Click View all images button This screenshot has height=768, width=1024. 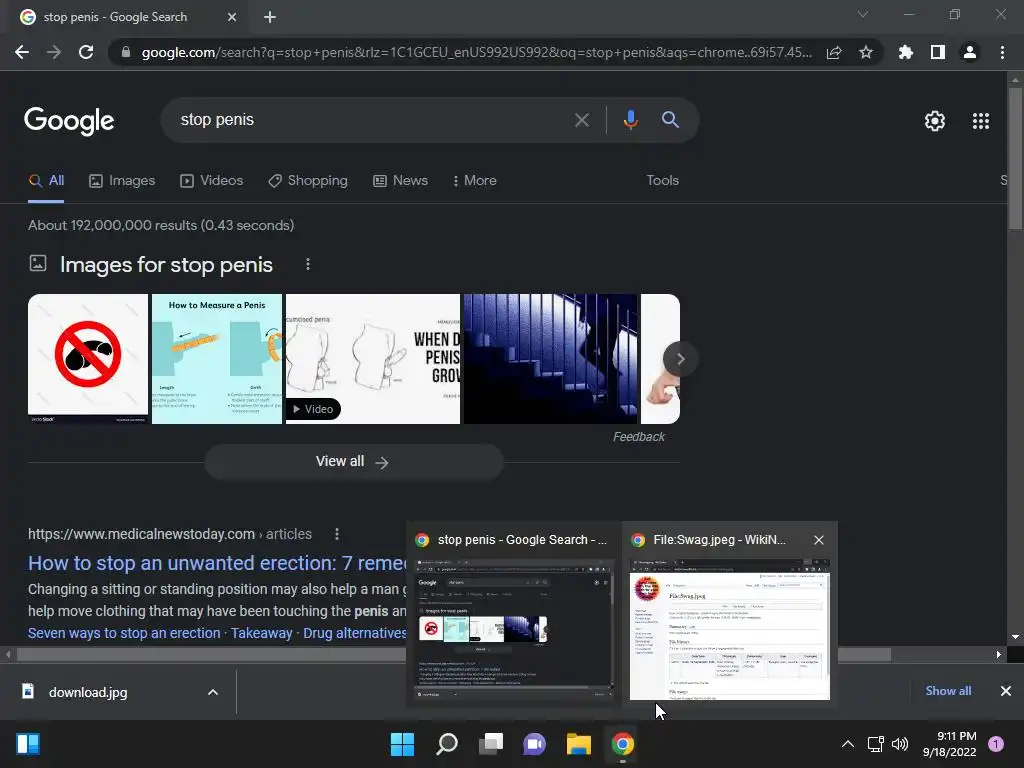click(x=353, y=462)
